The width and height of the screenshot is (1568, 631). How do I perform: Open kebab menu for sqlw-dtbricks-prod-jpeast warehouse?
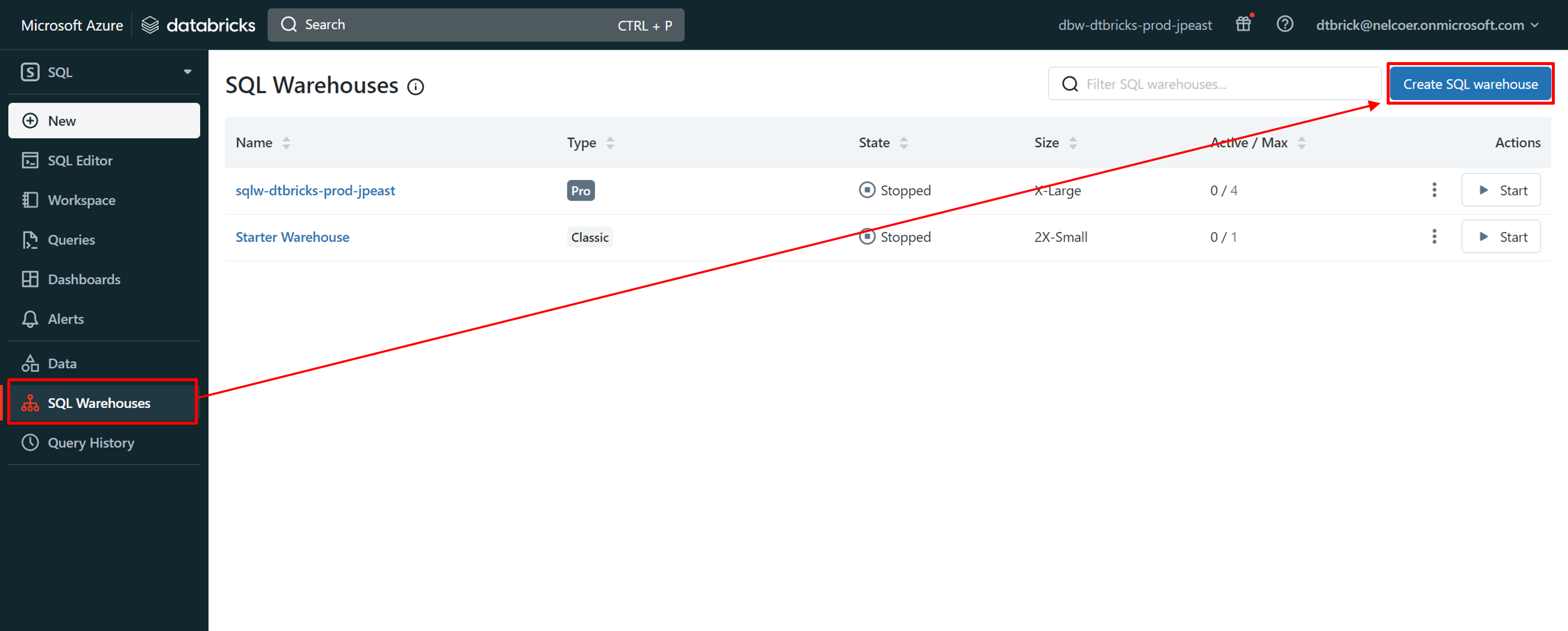[x=1434, y=190]
